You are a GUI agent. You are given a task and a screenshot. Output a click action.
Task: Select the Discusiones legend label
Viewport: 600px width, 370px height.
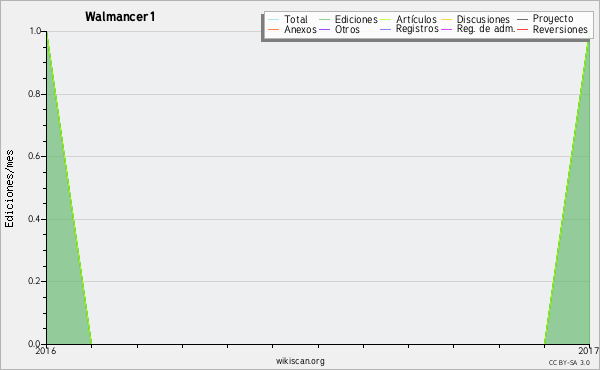pyautogui.click(x=483, y=20)
